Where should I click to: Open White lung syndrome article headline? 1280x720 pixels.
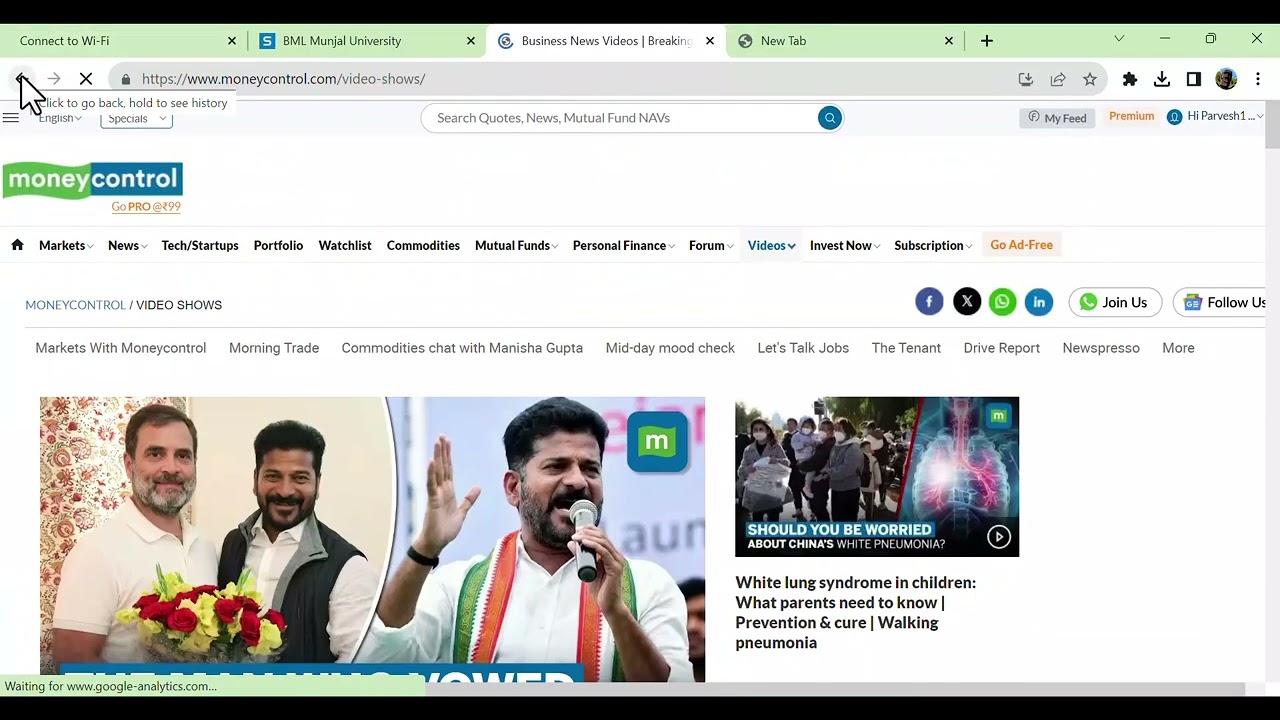[x=855, y=612]
